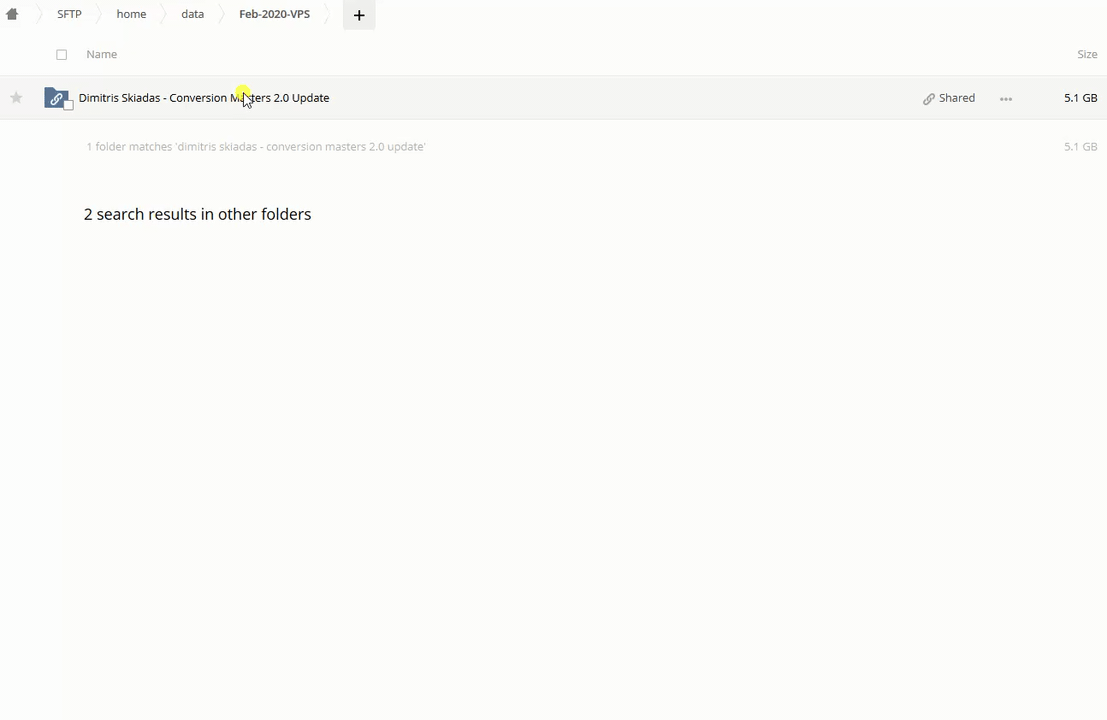Sort the list by Size column header
Screen dimensions: 1107x720
click(1086, 54)
